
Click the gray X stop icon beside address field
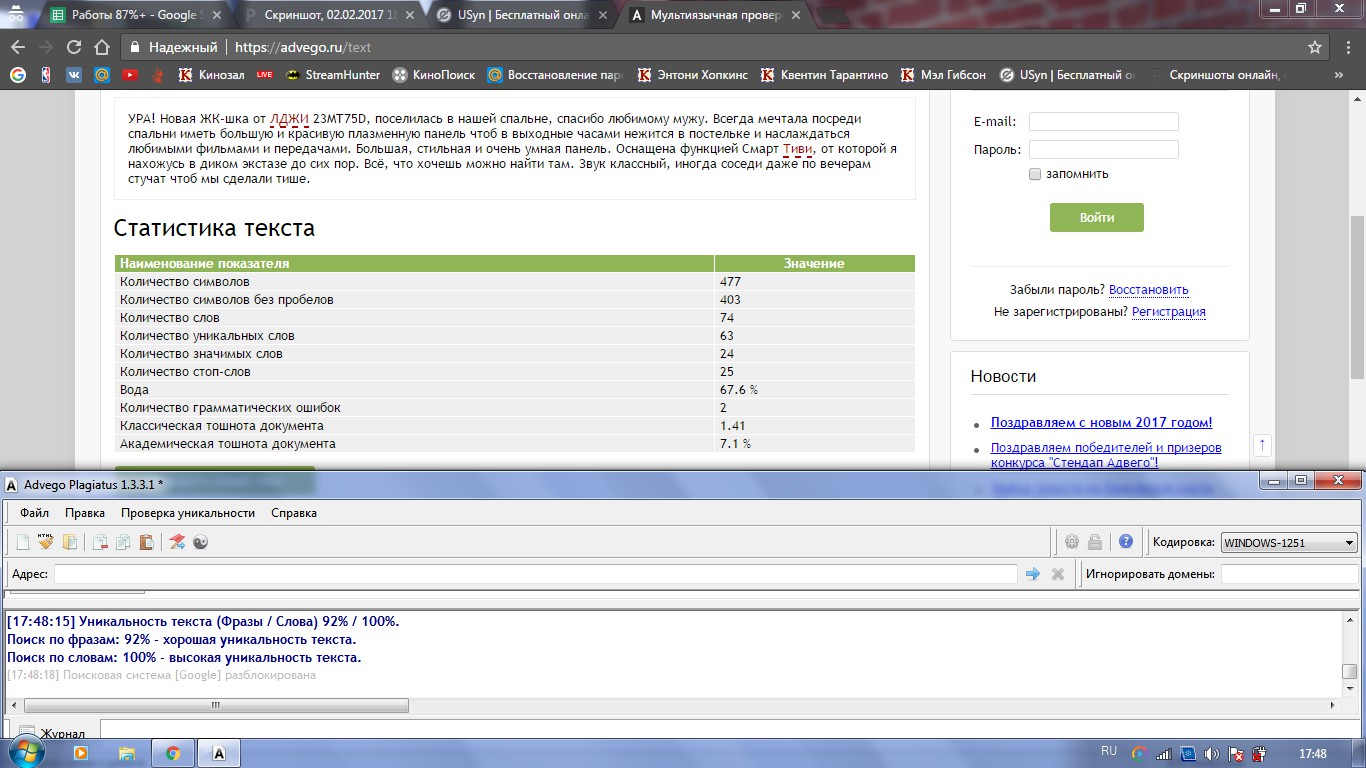pyautogui.click(x=1058, y=574)
